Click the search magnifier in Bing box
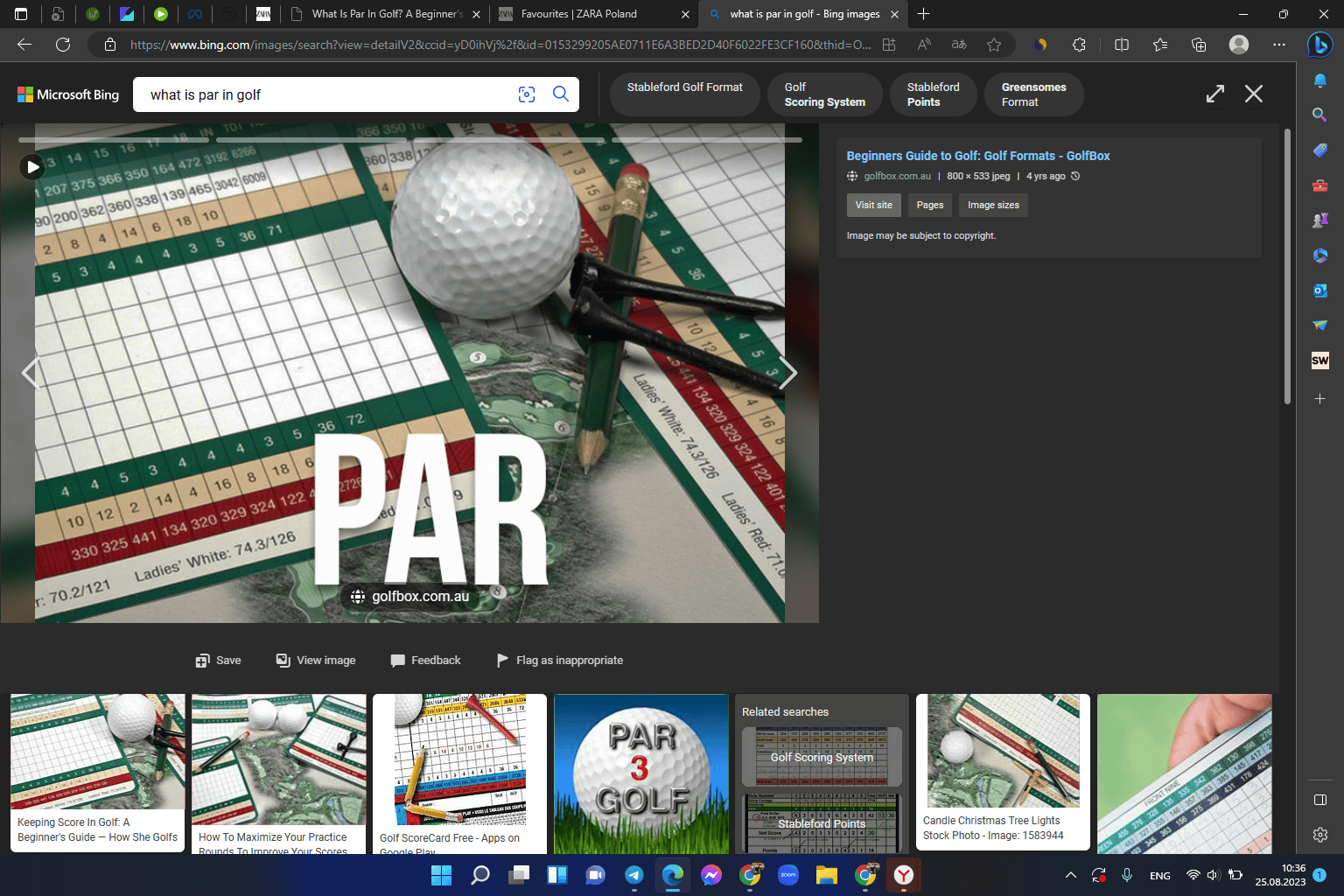The image size is (1344, 896). click(x=561, y=94)
